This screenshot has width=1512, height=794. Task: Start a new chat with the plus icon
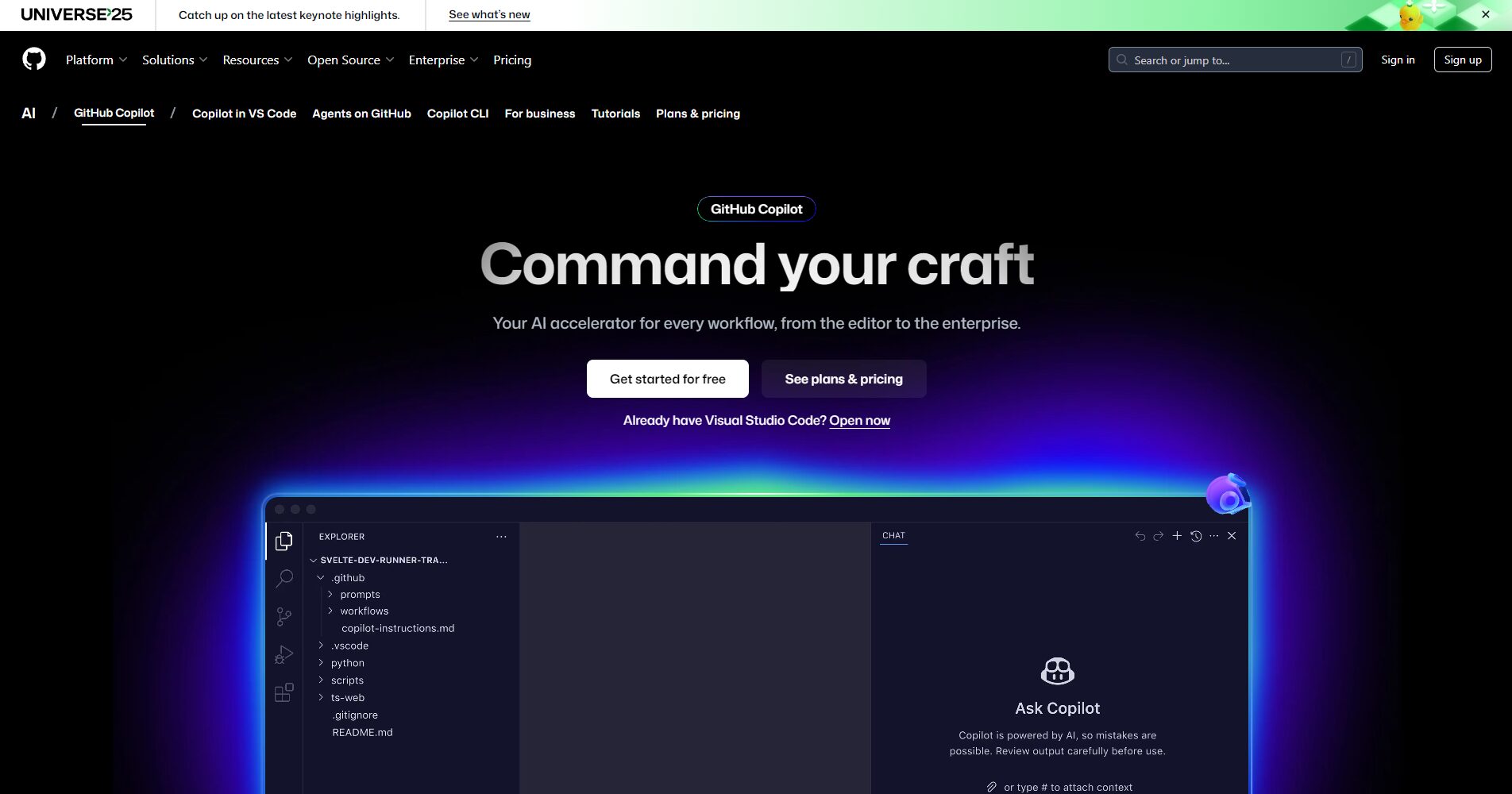click(x=1178, y=536)
